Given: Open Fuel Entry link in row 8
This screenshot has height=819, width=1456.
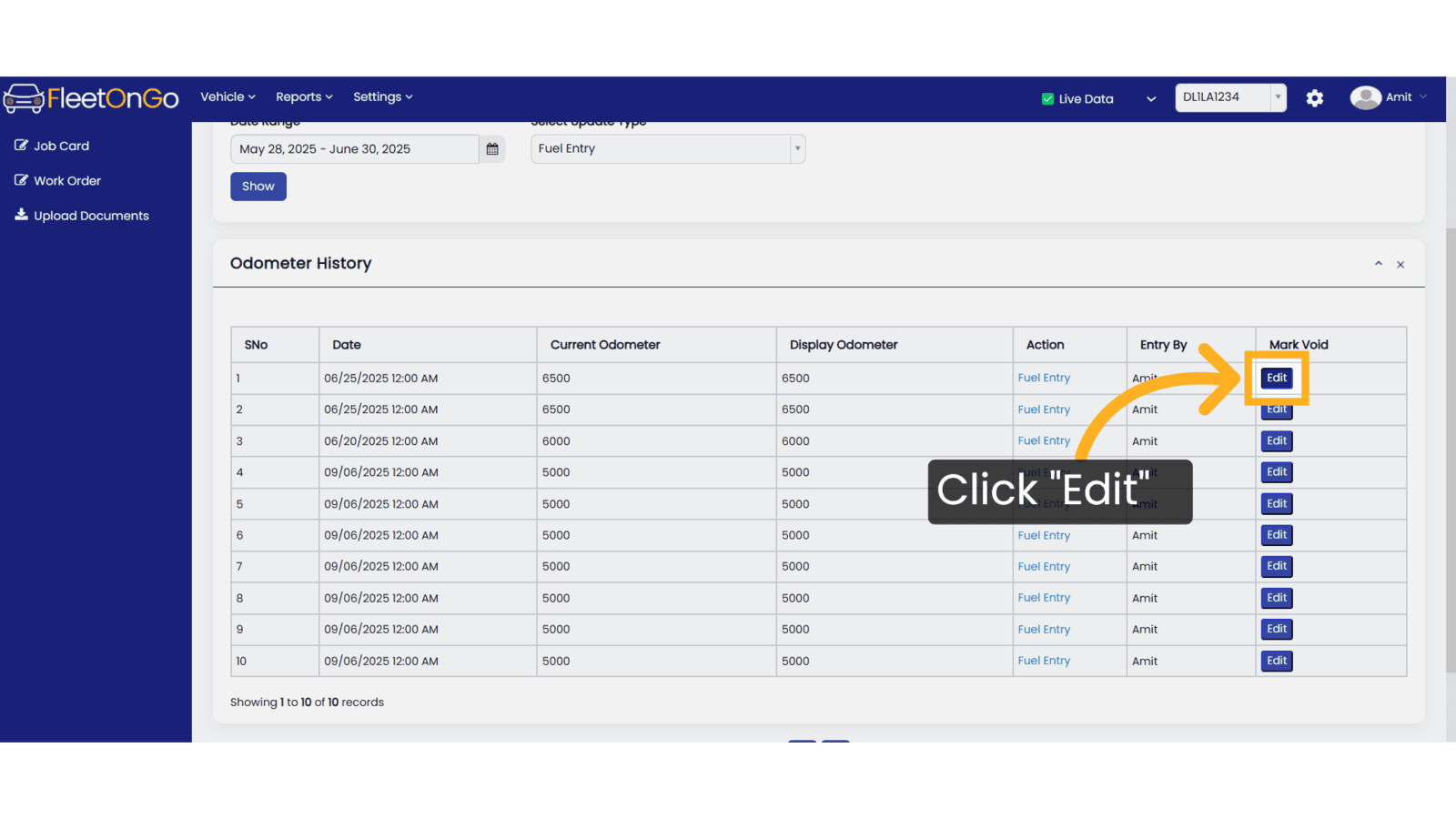Looking at the screenshot, I should pos(1044,598).
